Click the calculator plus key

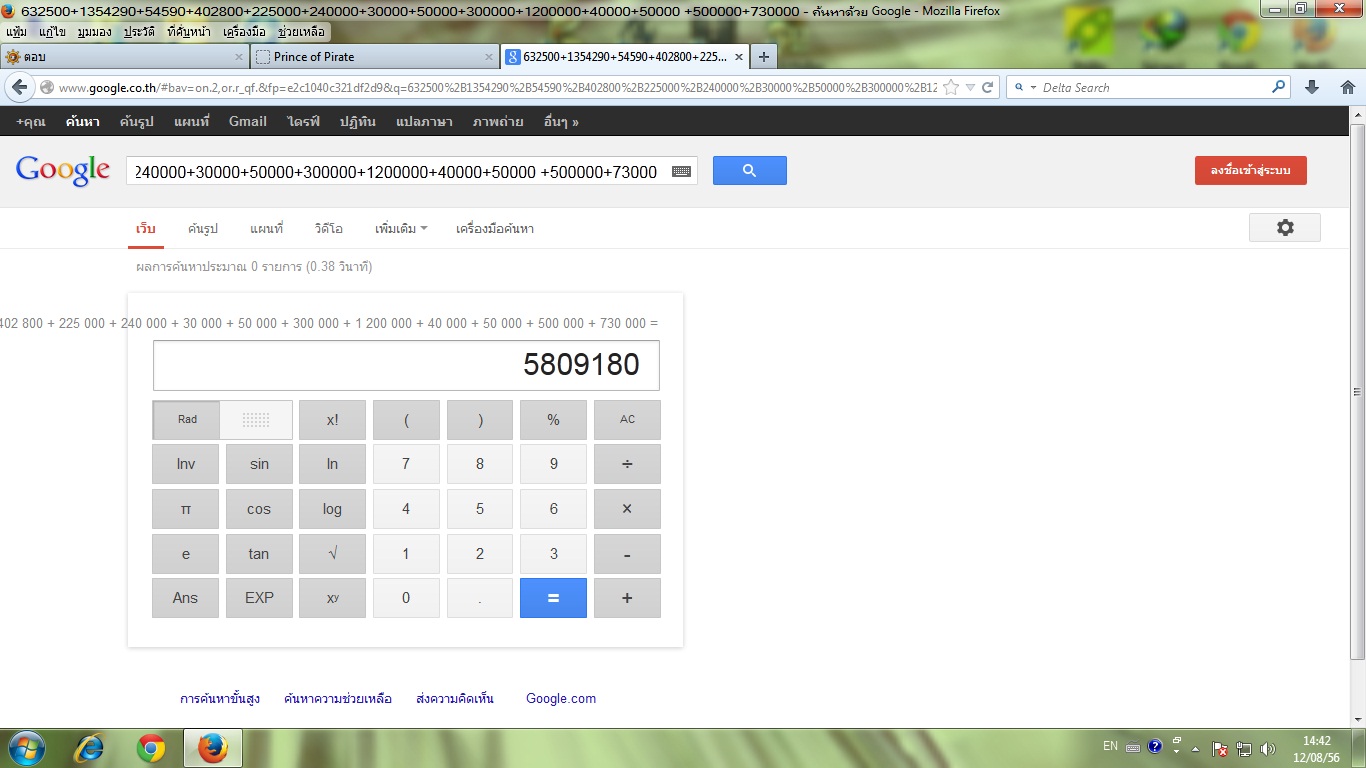(x=627, y=598)
